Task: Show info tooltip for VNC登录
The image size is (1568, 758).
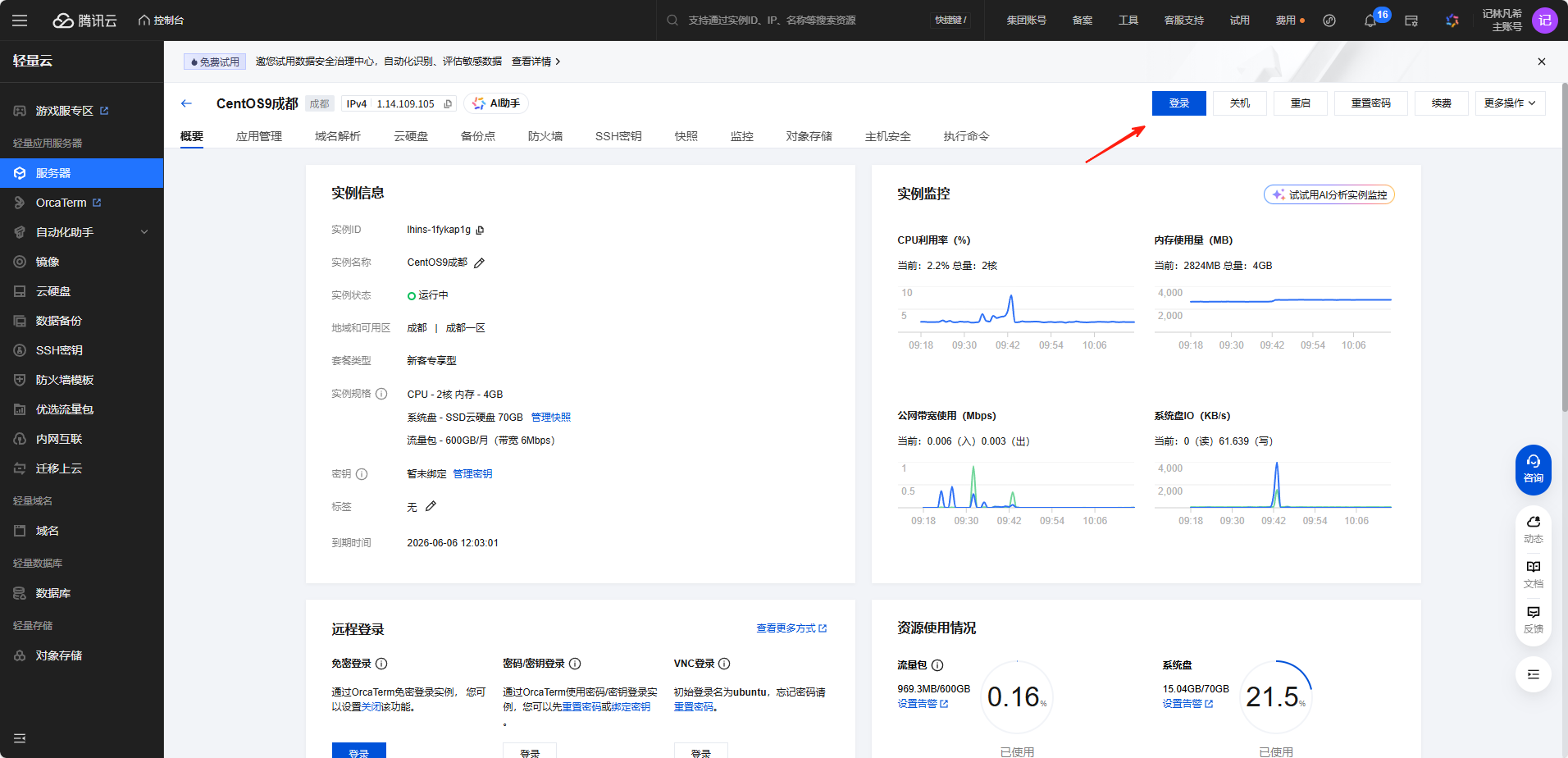Action: (724, 664)
